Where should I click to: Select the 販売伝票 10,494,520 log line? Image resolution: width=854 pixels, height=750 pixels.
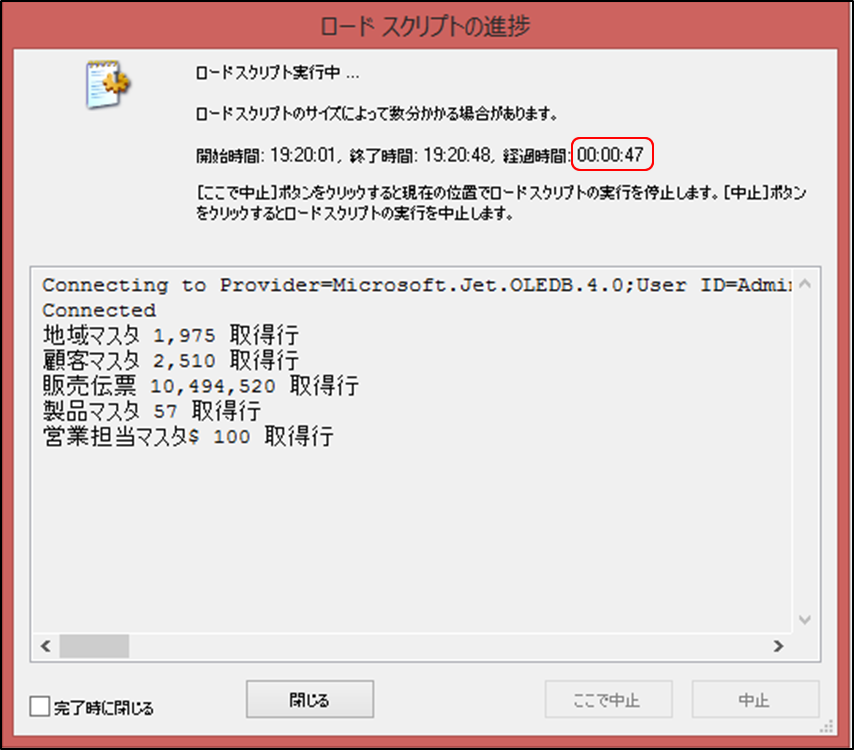[x=200, y=386]
